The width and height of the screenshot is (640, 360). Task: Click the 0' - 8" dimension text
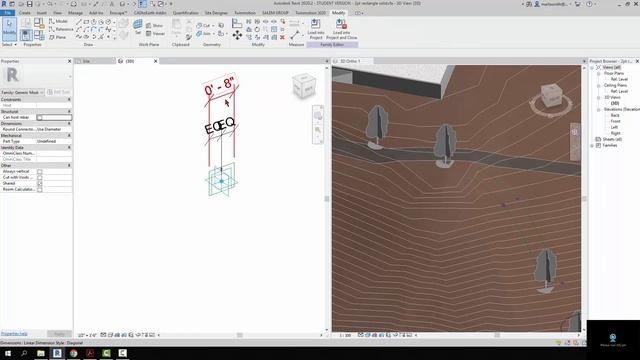pyautogui.click(x=220, y=85)
